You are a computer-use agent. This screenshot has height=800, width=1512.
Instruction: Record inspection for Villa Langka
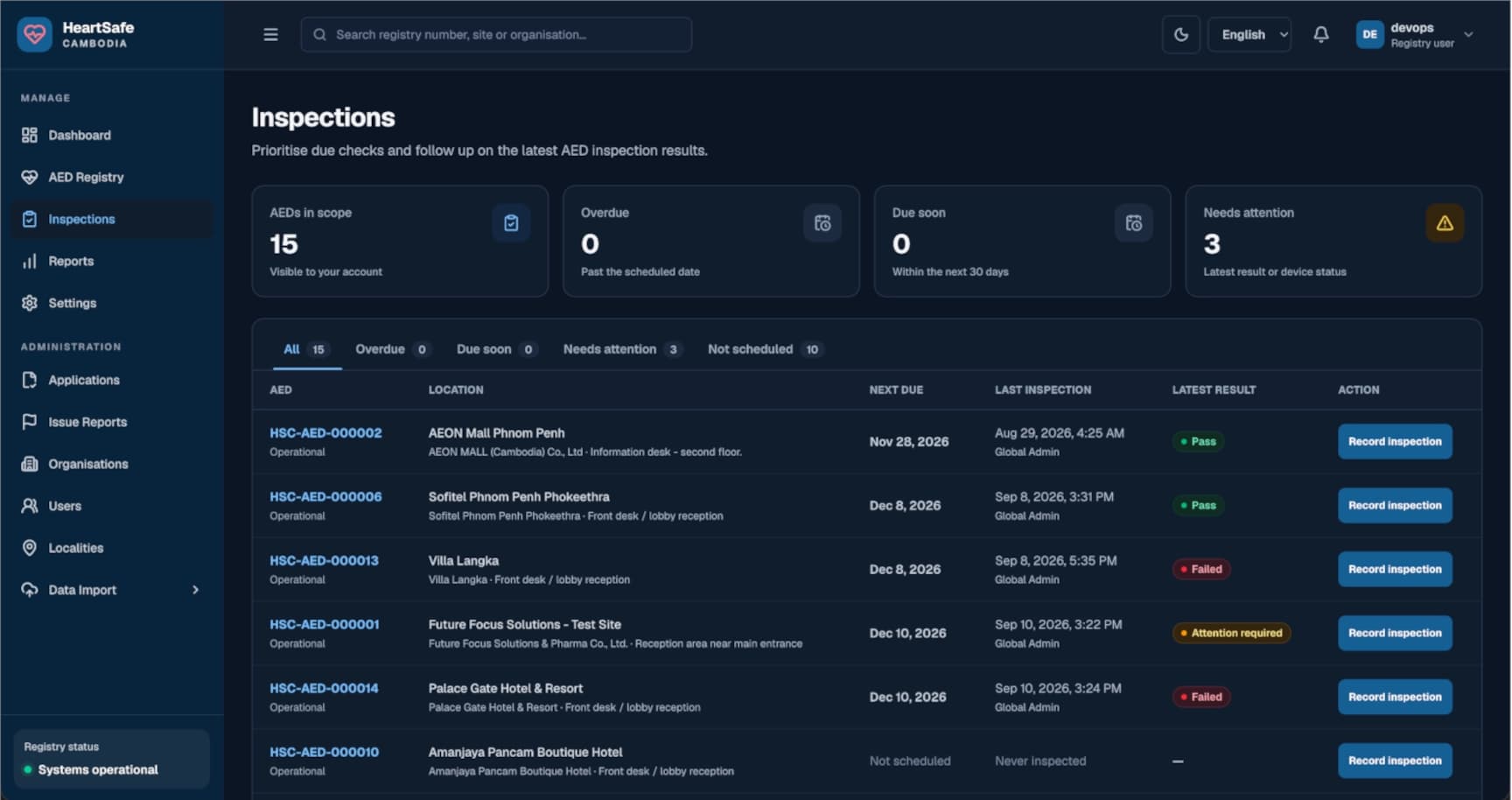click(x=1395, y=569)
